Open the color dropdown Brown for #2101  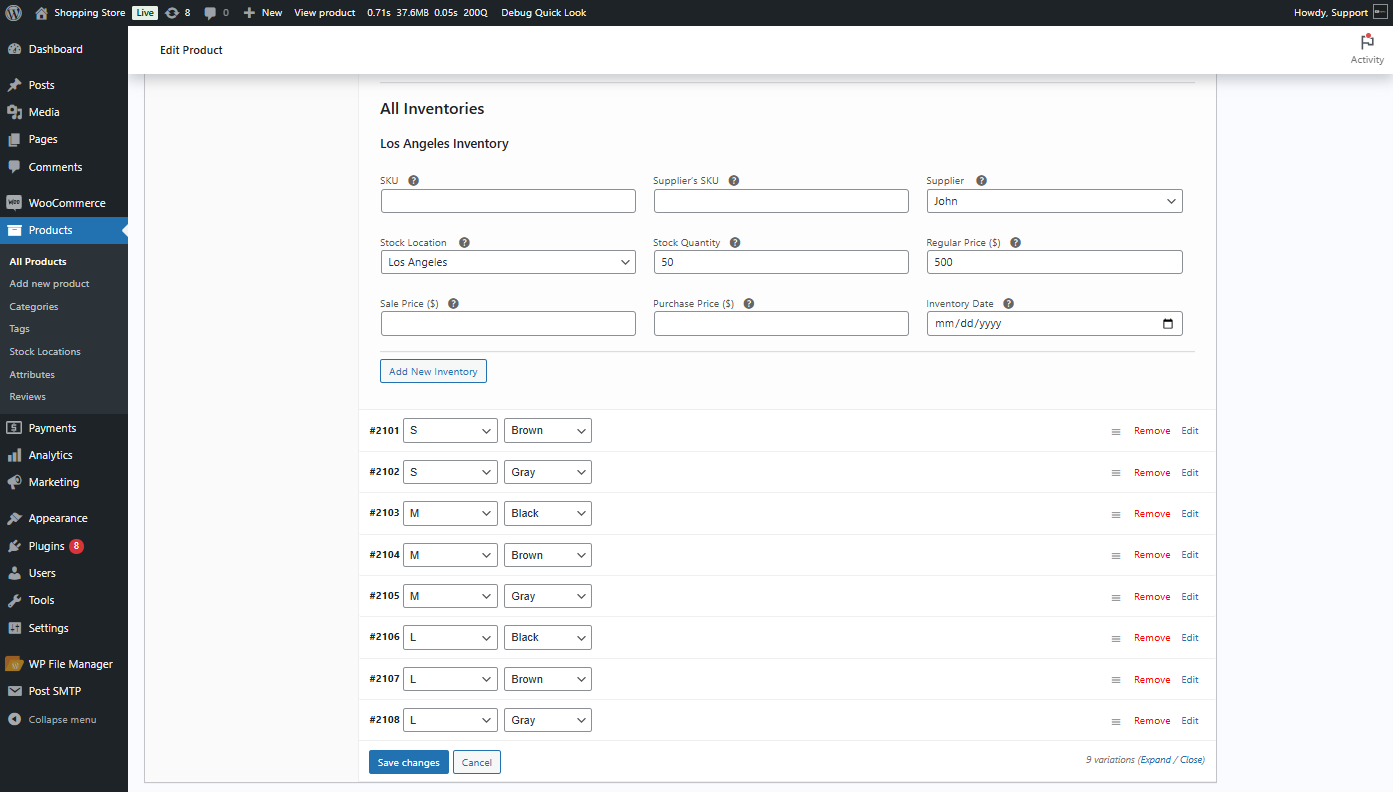point(548,431)
